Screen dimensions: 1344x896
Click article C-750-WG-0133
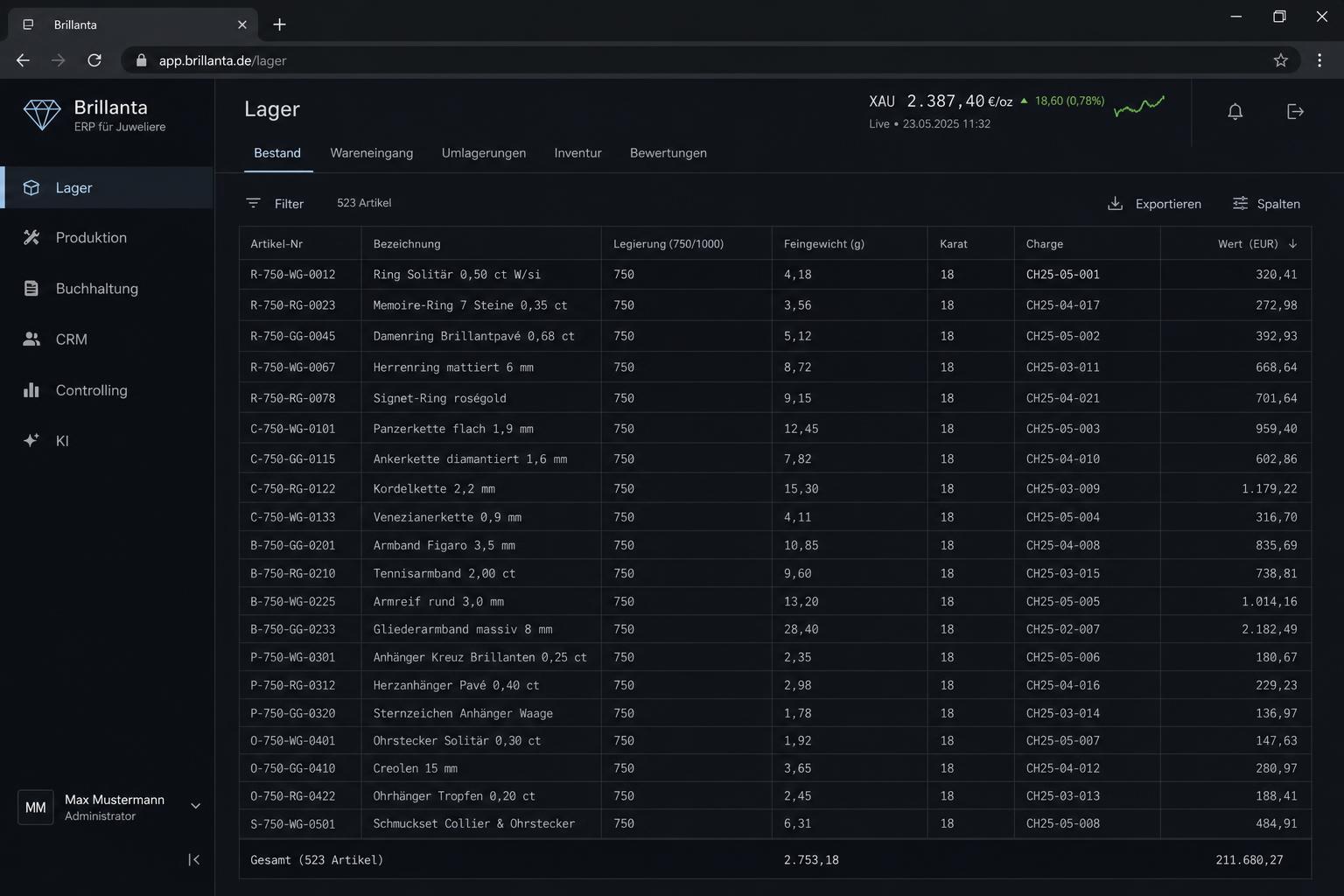point(292,517)
